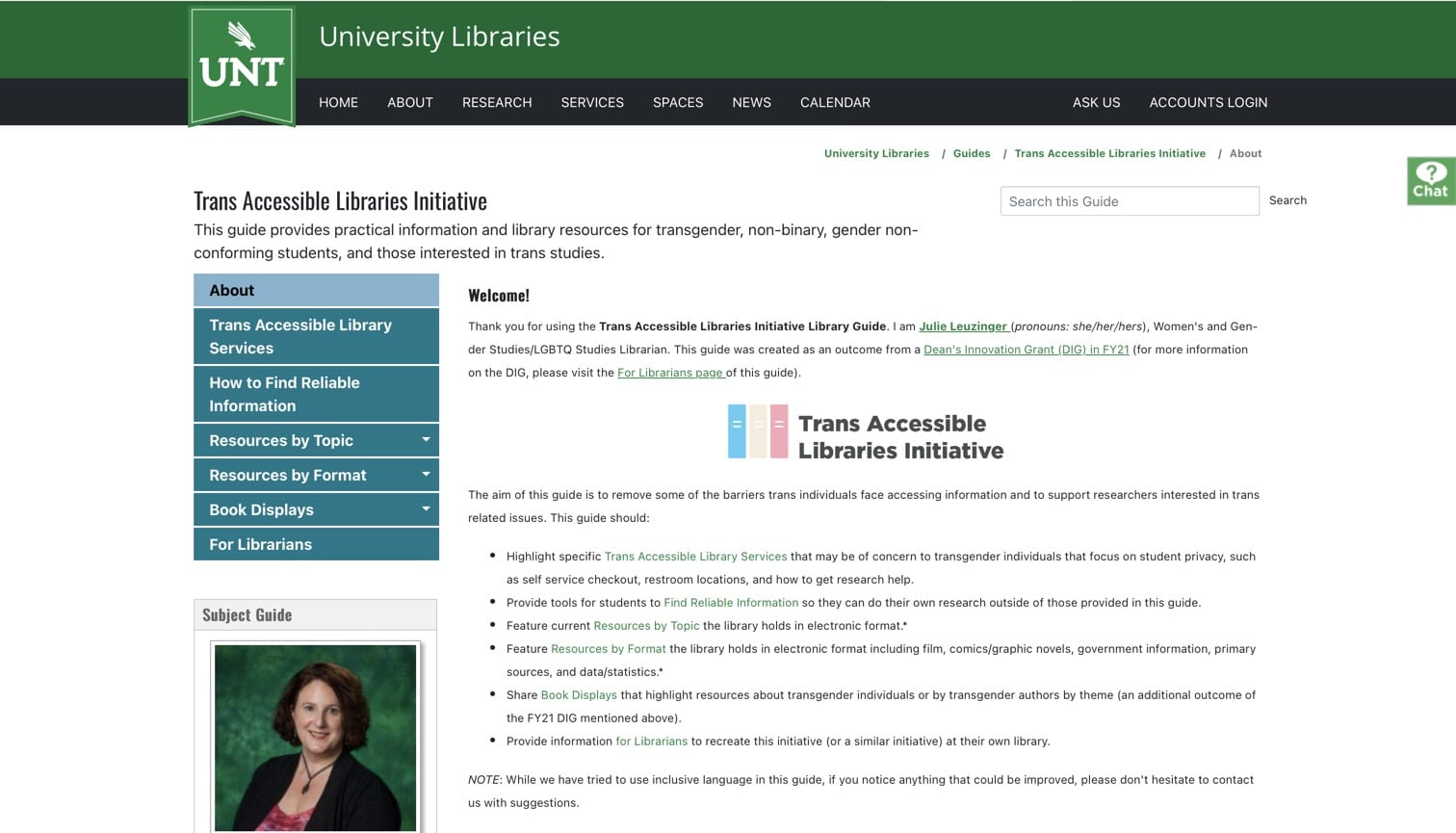Open the SERVICES menu item

tap(591, 102)
